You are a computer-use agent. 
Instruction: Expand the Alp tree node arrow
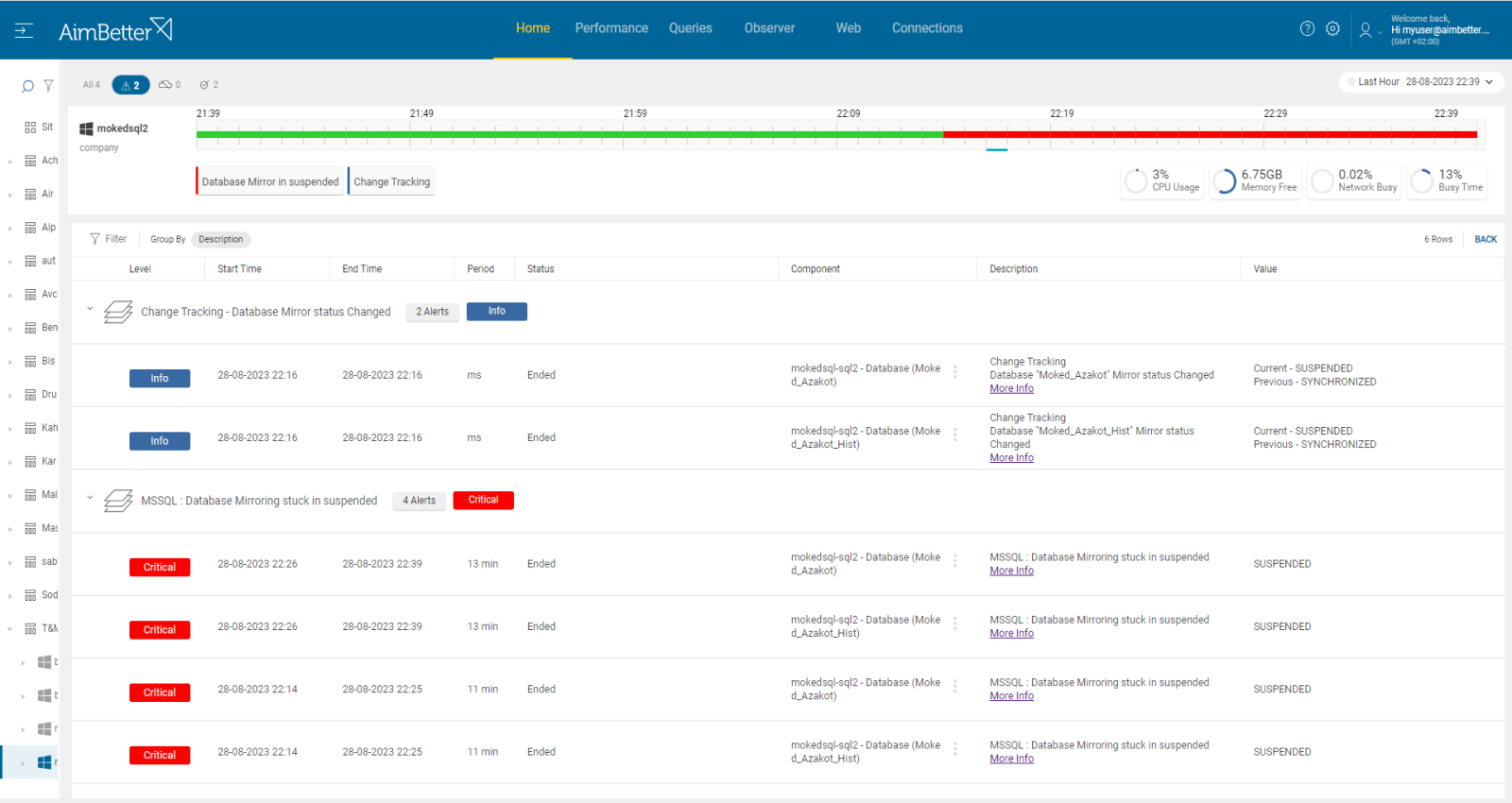point(10,229)
